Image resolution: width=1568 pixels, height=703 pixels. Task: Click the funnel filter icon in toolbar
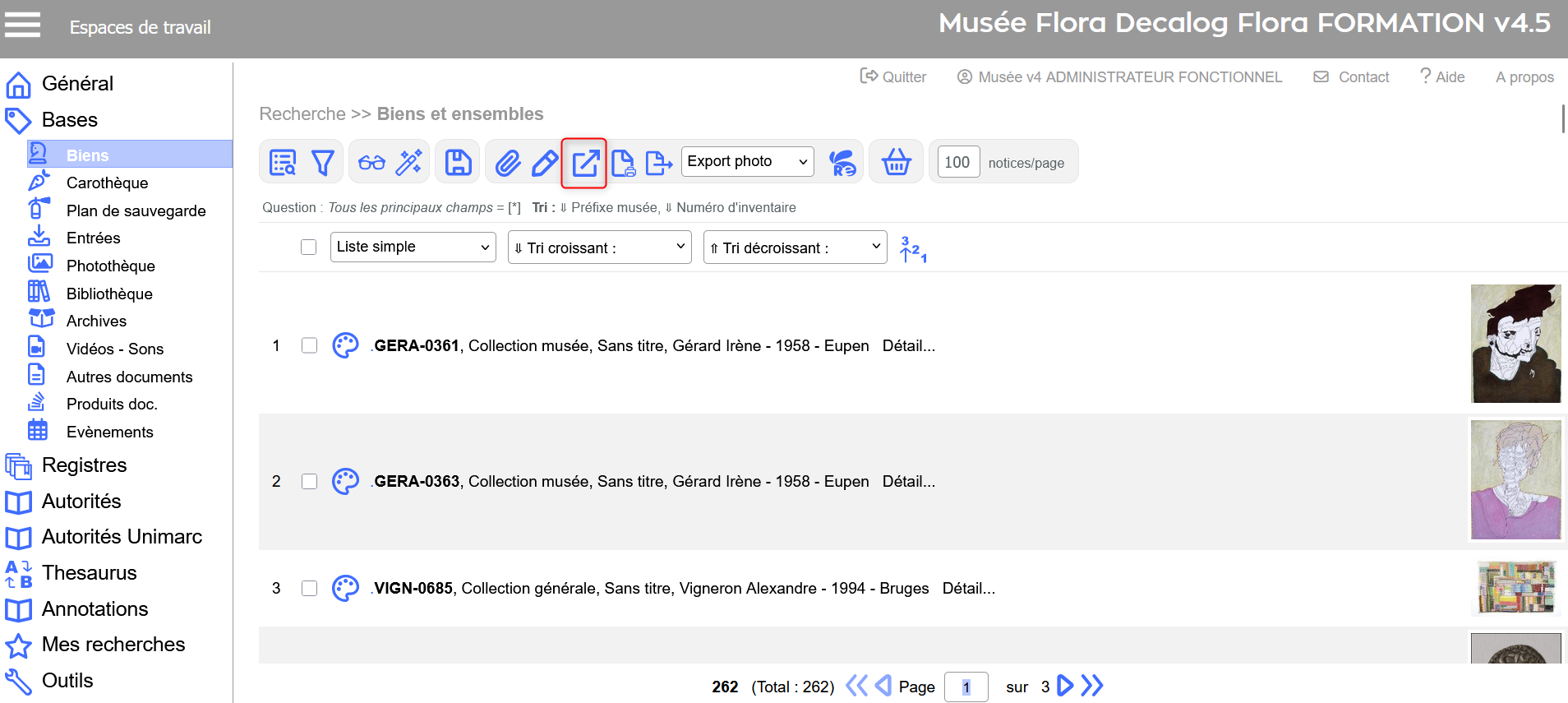[x=323, y=163]
